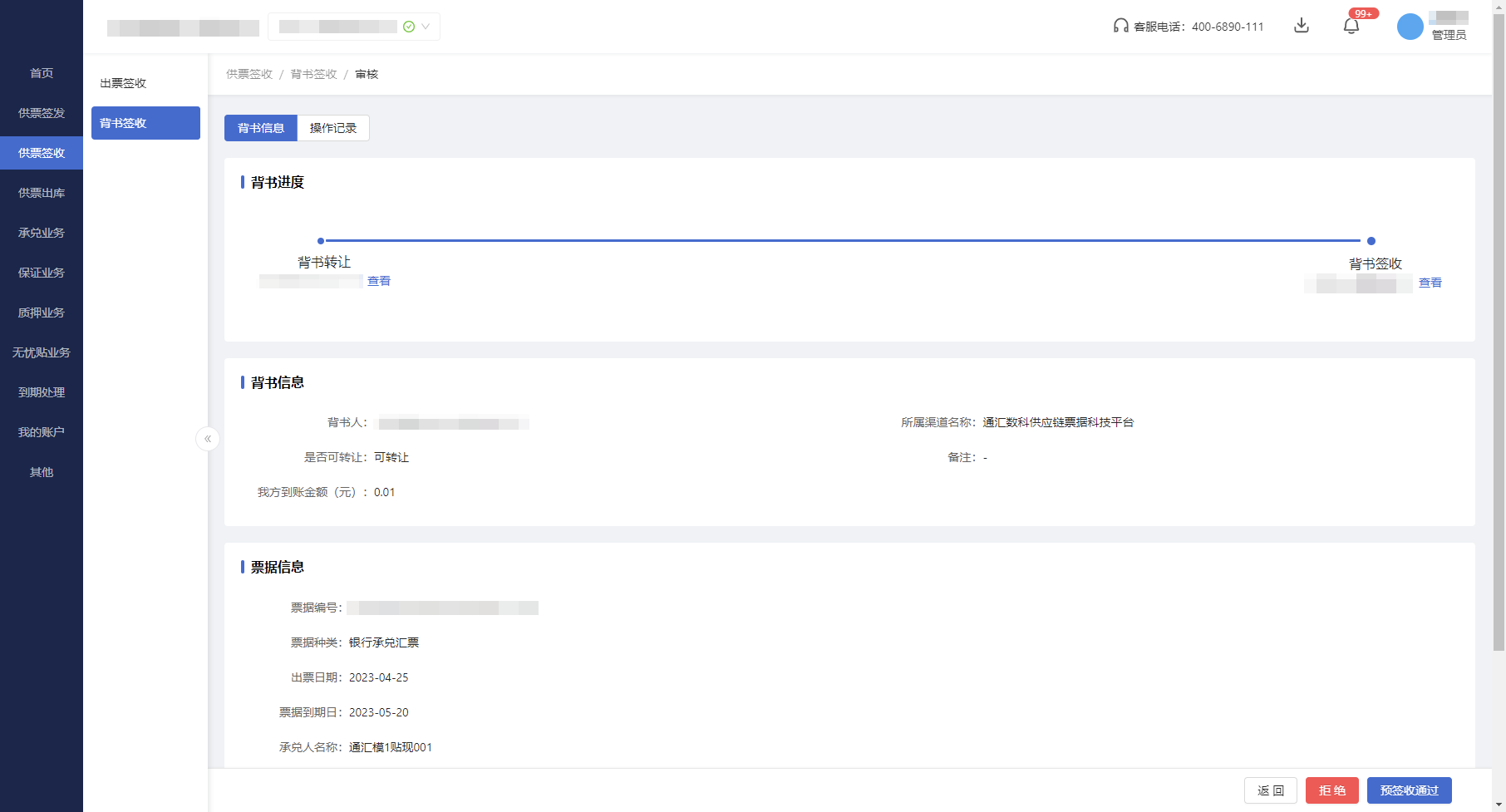The height and width of the screenshot is (812, 1506).
Task: Click the 预签收通过 button
Action: tap(1409, 790)
